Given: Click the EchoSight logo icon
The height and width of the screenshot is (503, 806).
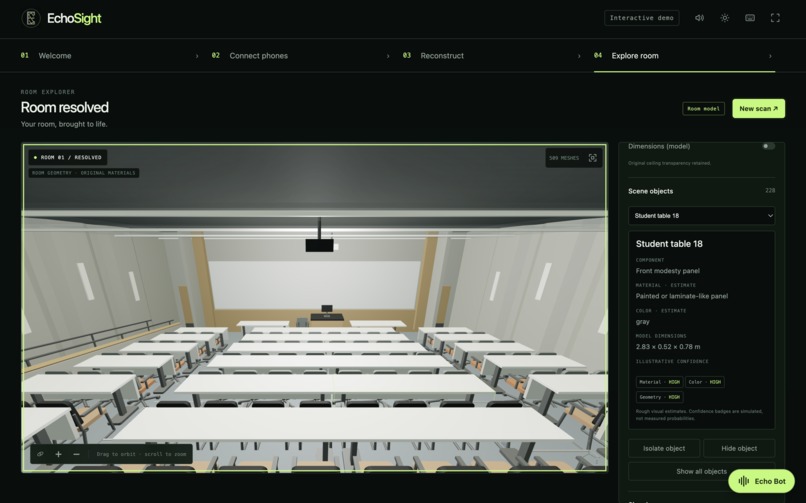Looking at the screenshot, I should 31,18.
